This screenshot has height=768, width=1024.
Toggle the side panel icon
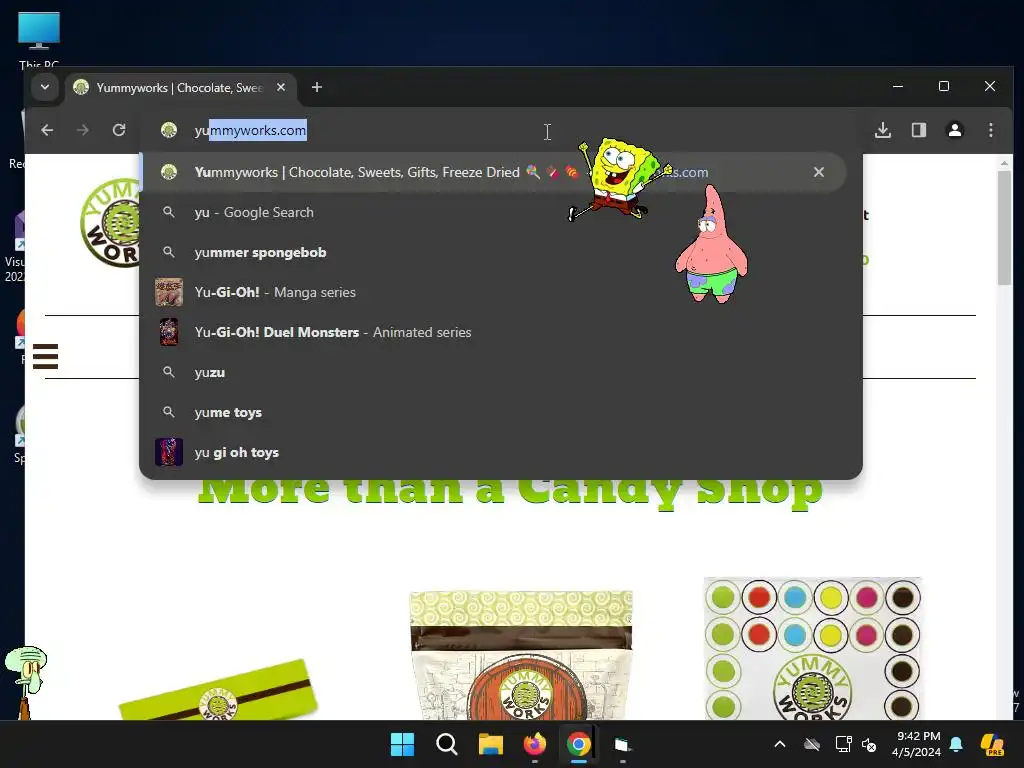coord(919,130)
